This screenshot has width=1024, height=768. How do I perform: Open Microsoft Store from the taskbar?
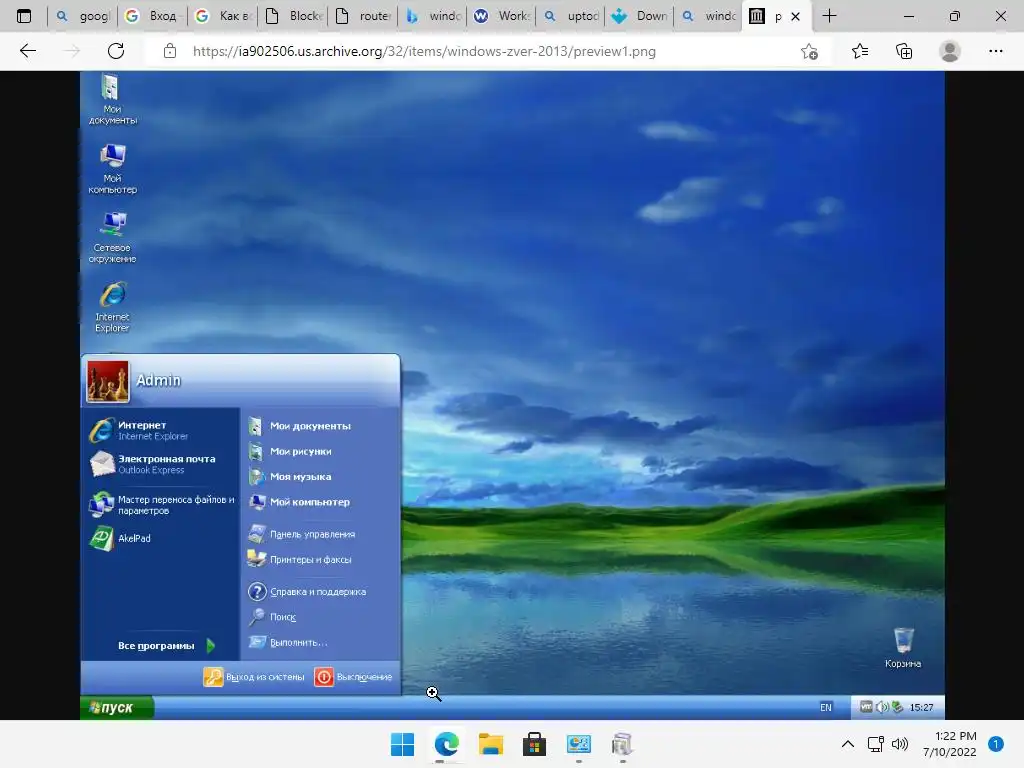(534, 744)
